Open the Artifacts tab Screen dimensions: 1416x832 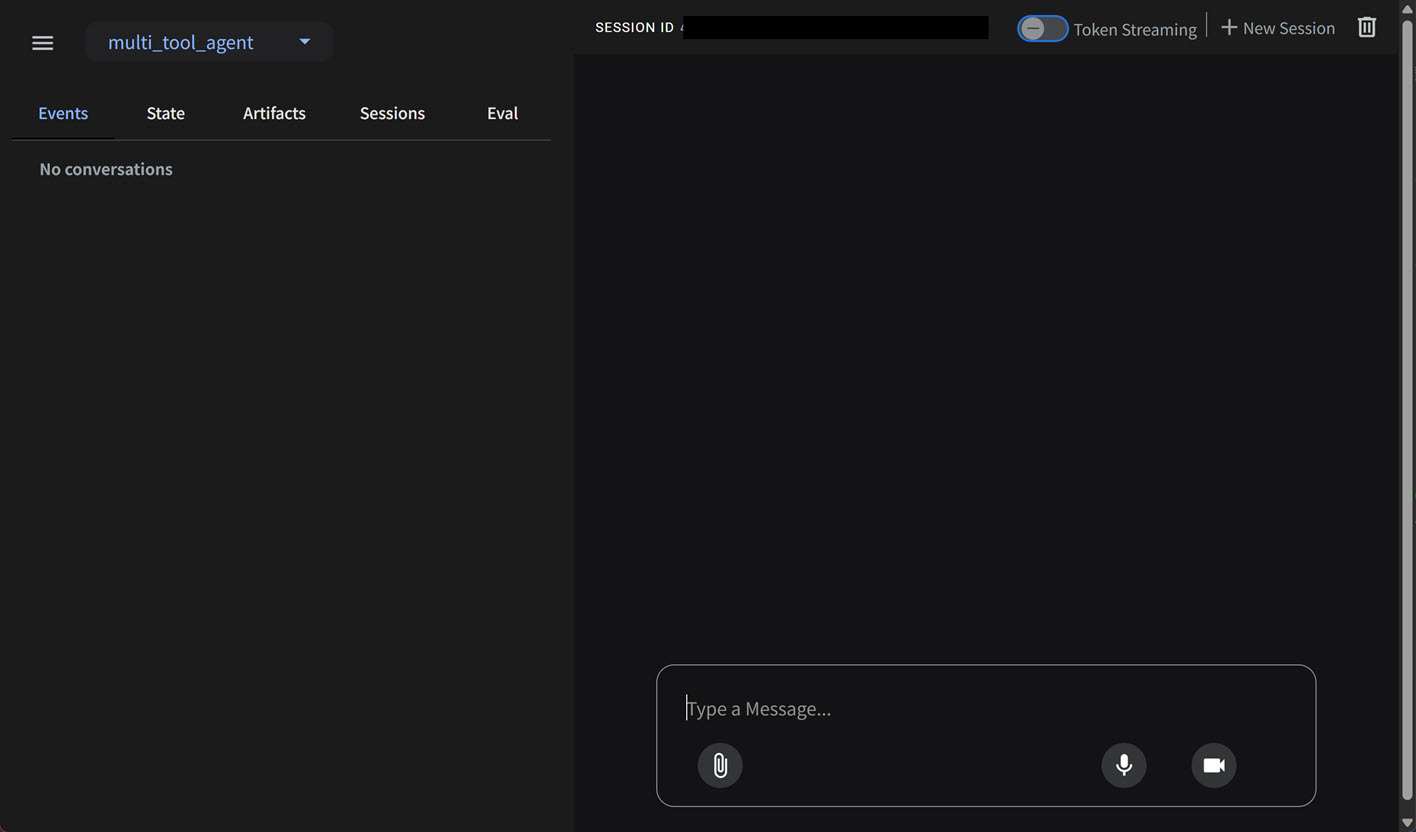pyautogui.click(x=274, y=113)
